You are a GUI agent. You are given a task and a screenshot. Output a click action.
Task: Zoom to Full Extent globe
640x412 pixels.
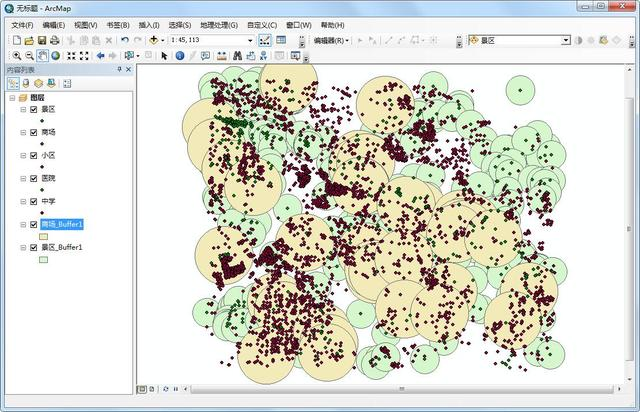[x=56, y=56]
